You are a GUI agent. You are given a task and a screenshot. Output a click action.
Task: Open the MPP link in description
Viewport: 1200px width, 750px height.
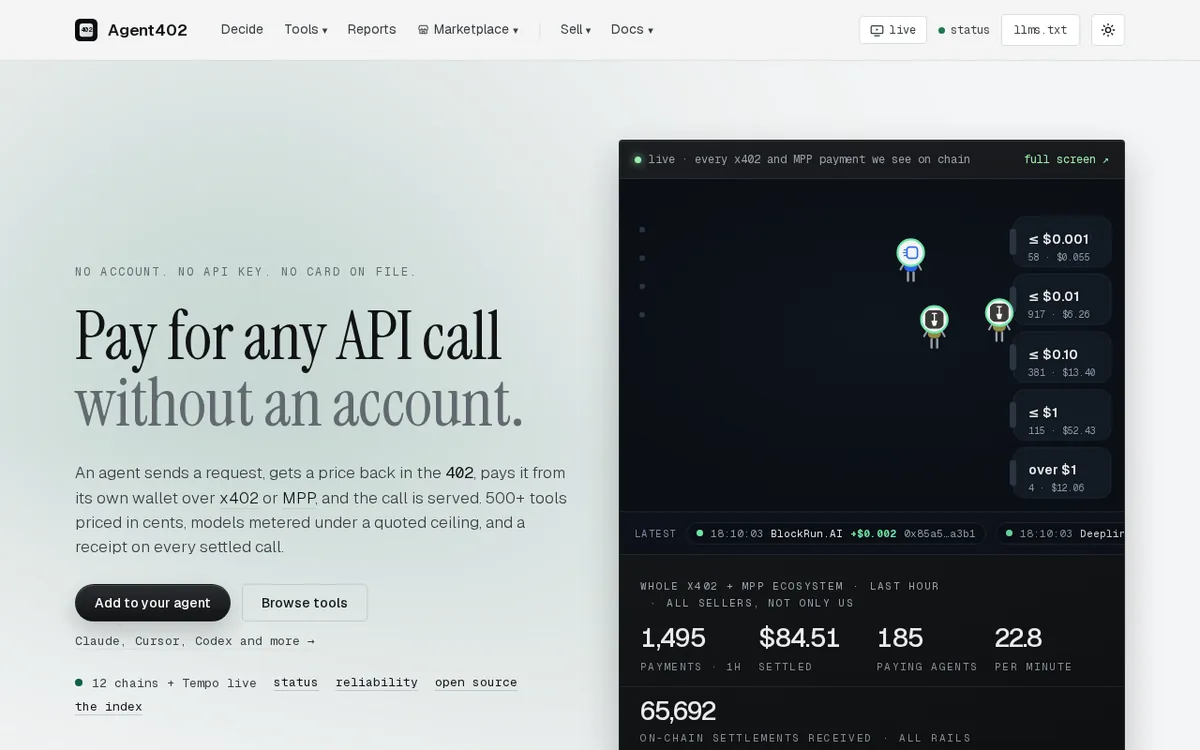pyautogui.click(x=299, y=498)
